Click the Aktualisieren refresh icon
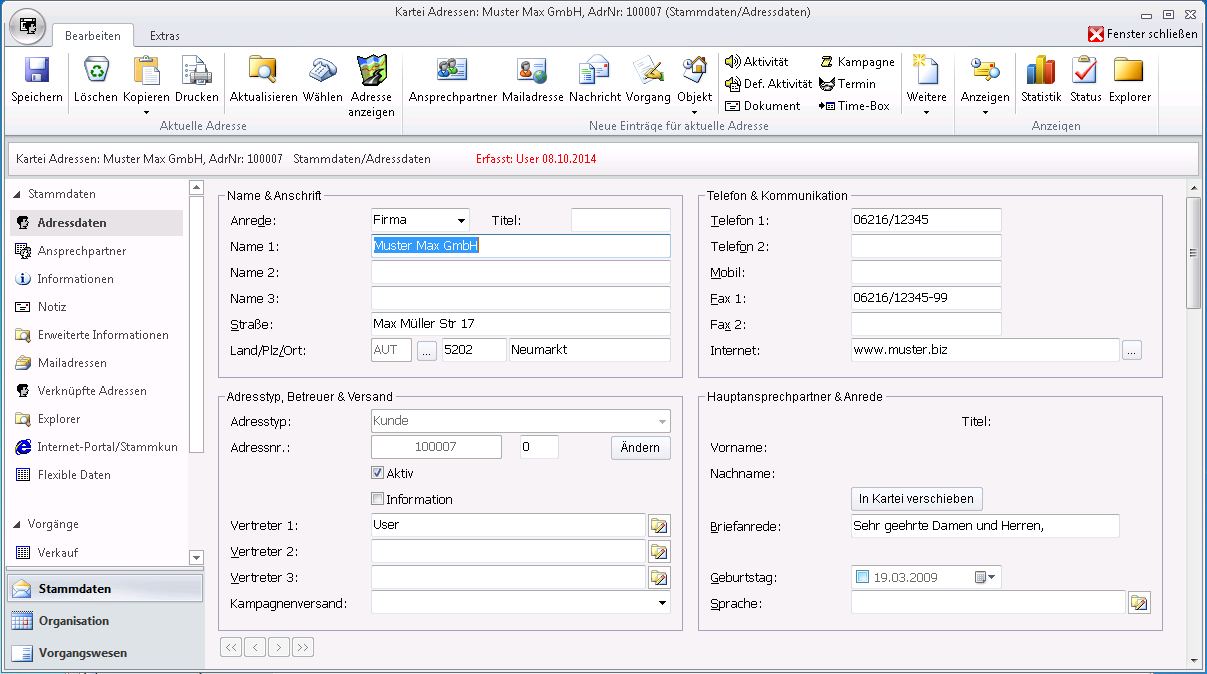The width and height of the screenshot is (1207, 674). pyautogui.click(x=263, y=71)
